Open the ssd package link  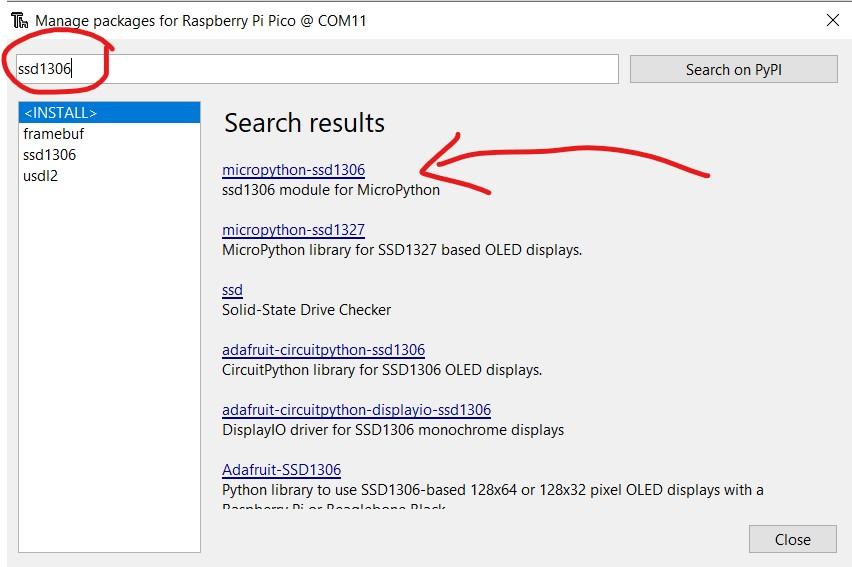coord(232,290)
